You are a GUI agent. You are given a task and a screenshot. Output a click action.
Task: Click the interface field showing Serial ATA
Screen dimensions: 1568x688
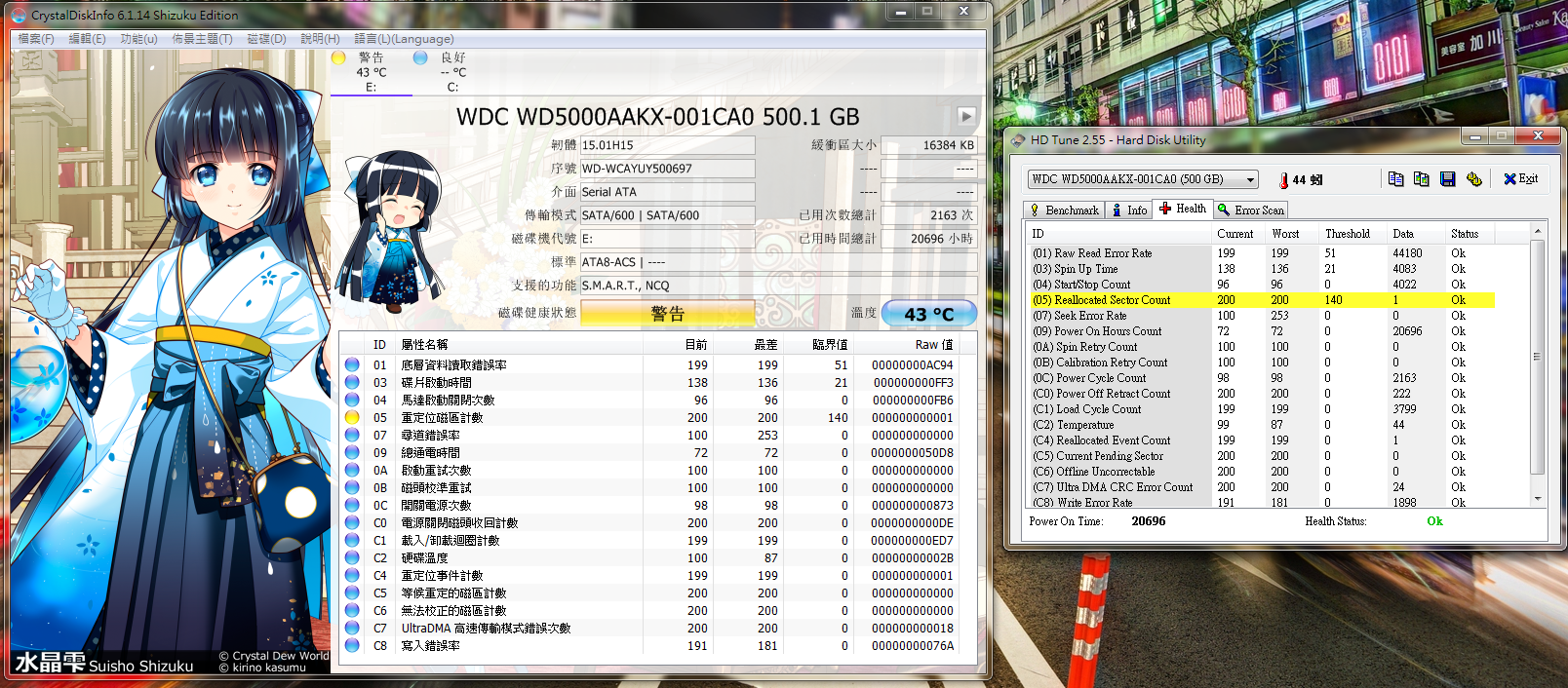coord(668,192)
